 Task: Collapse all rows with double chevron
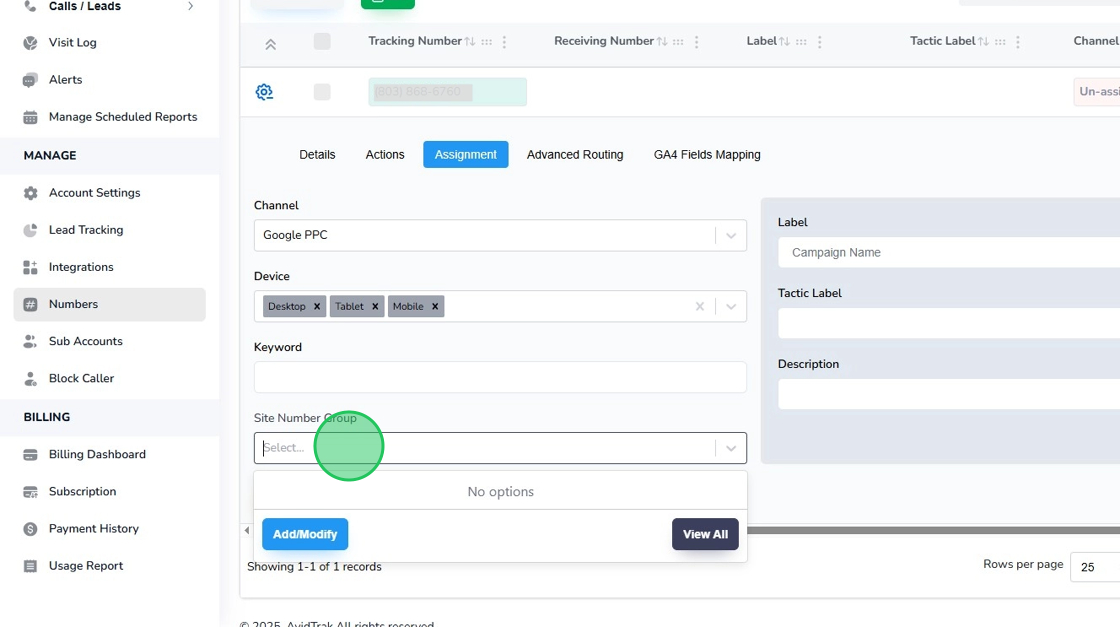click(x=271, y=44)
